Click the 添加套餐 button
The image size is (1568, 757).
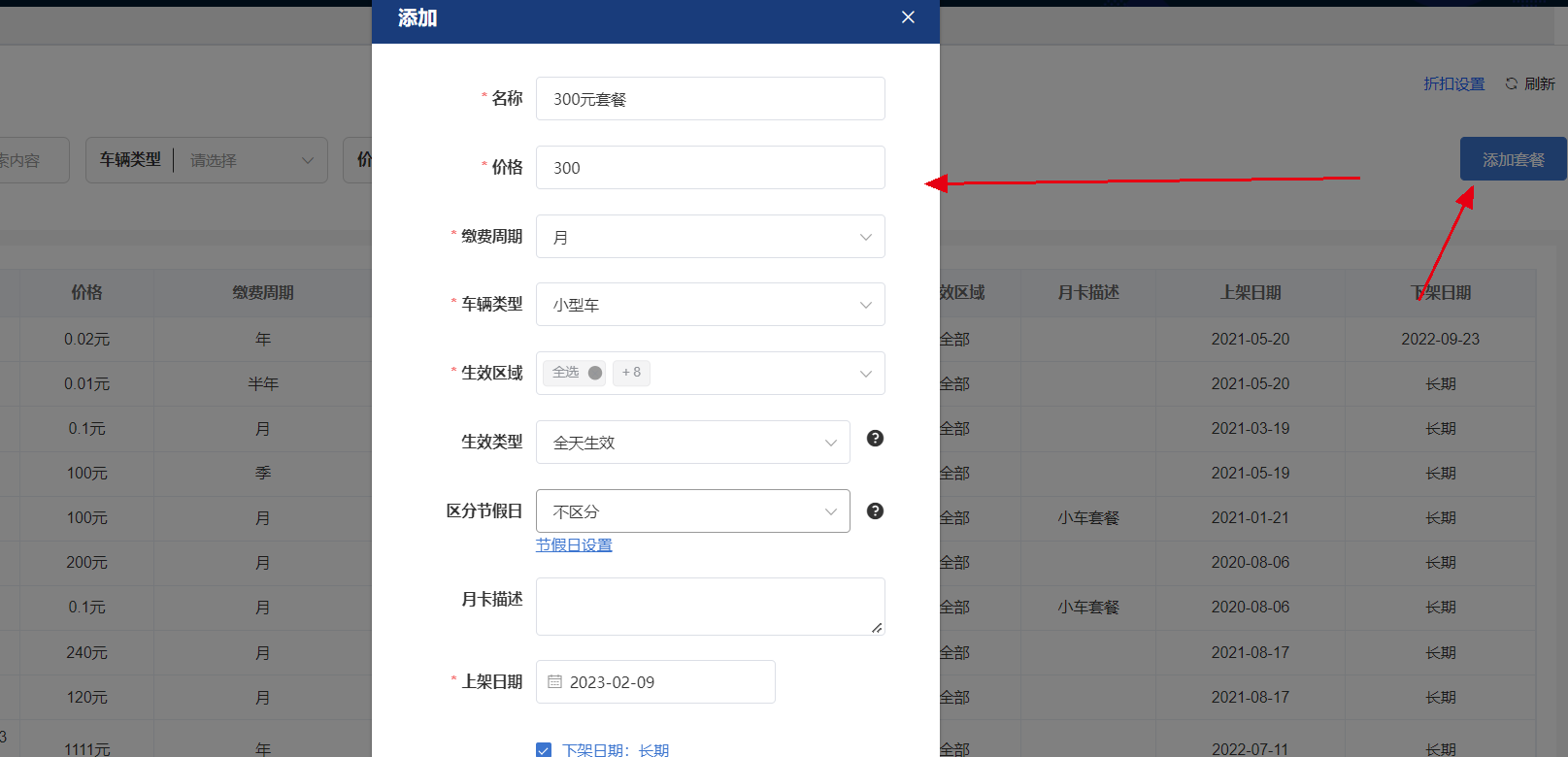[x=1513, y=159]
